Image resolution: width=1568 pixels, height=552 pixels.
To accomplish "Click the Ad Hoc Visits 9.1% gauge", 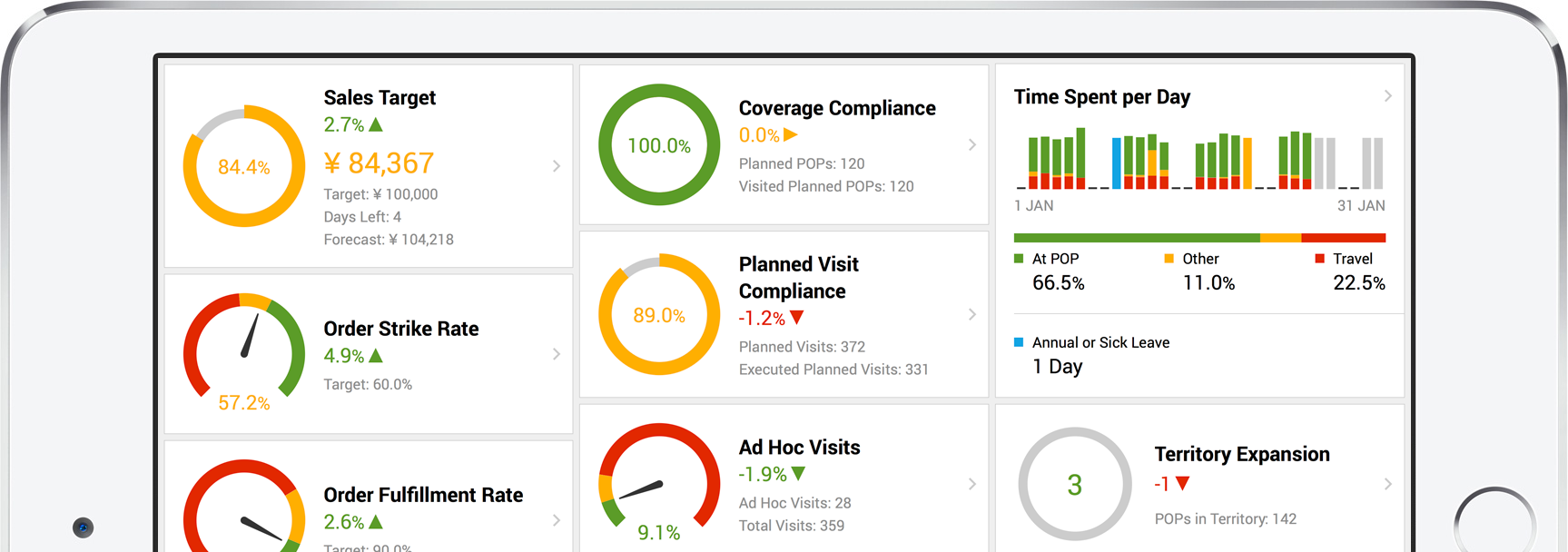I will [x=659, y=482].
